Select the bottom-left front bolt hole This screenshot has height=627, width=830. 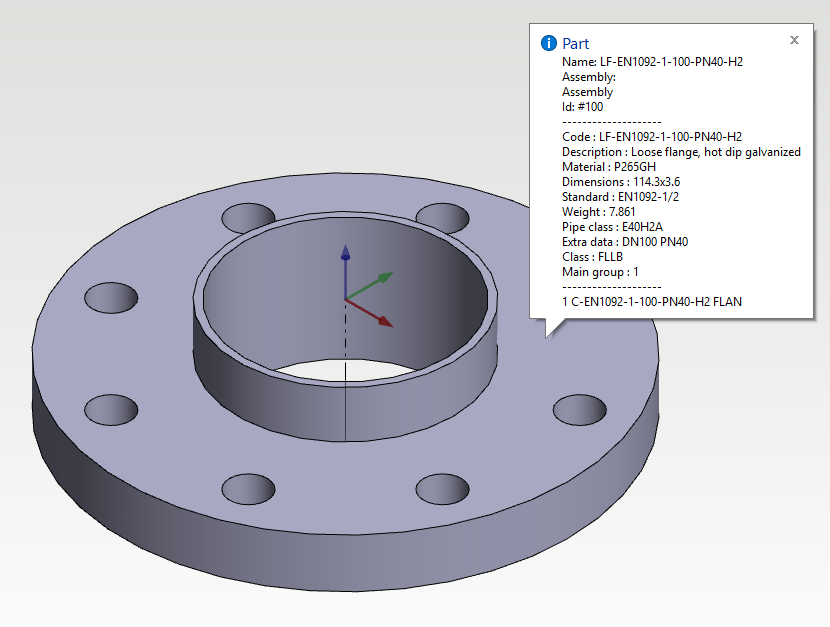pos(247,488)
